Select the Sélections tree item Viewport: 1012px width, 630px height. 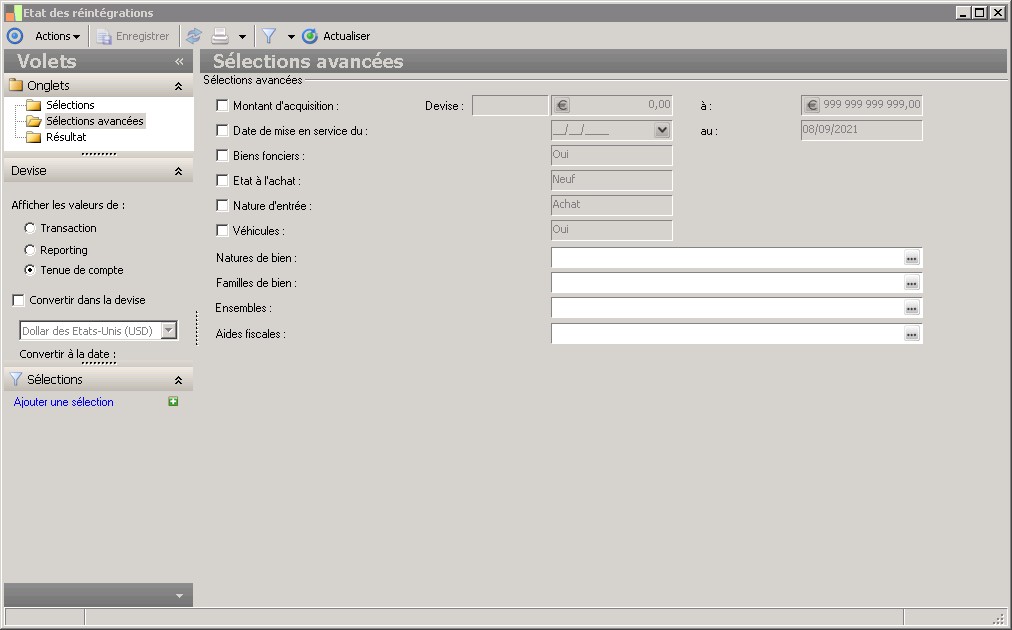(x=70, y=105)
